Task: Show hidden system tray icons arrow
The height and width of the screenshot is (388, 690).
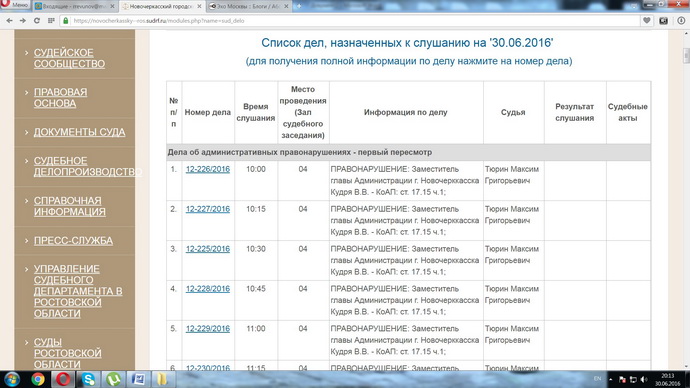Action: 610,379
